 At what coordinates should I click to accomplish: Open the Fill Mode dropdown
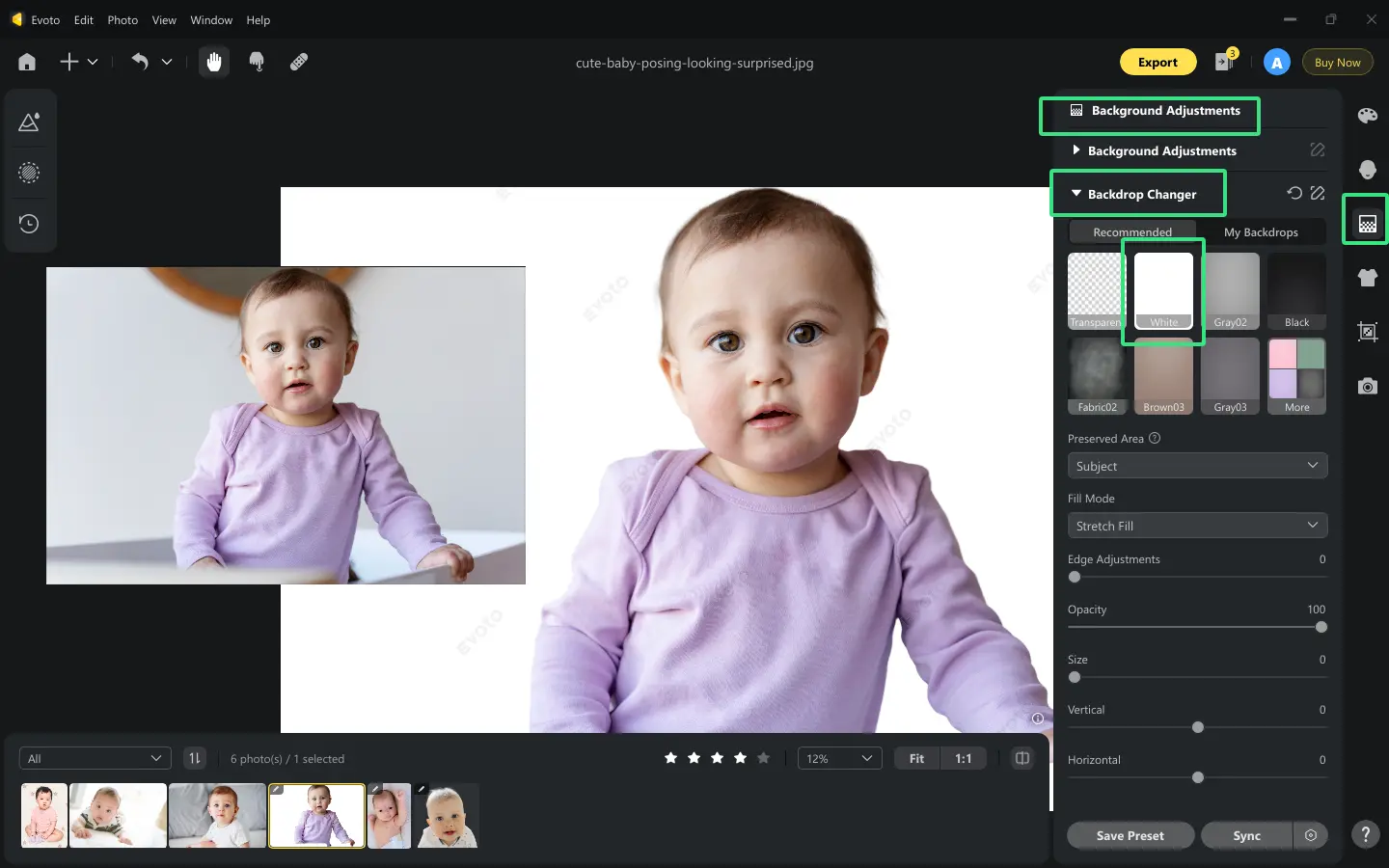(x=1196, y=525)
